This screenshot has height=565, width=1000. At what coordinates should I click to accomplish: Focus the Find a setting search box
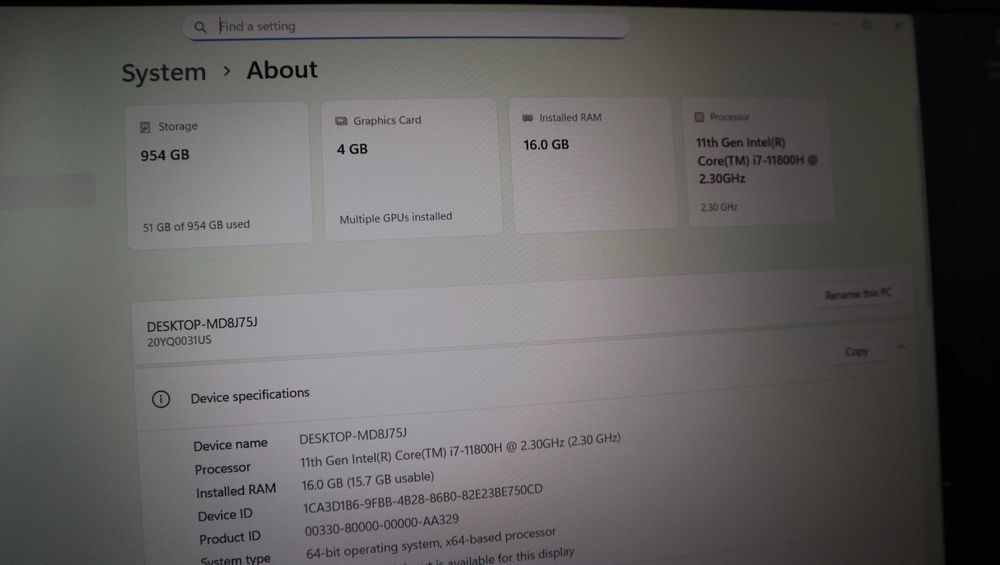pyautogui.click(x=406, y=26)
